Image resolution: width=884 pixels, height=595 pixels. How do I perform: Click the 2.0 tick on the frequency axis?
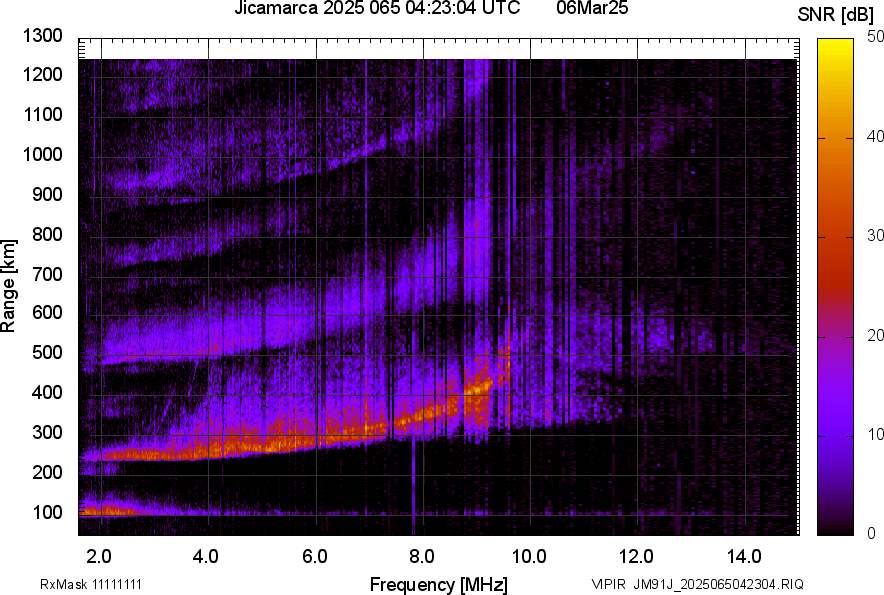tap(98, 555)
